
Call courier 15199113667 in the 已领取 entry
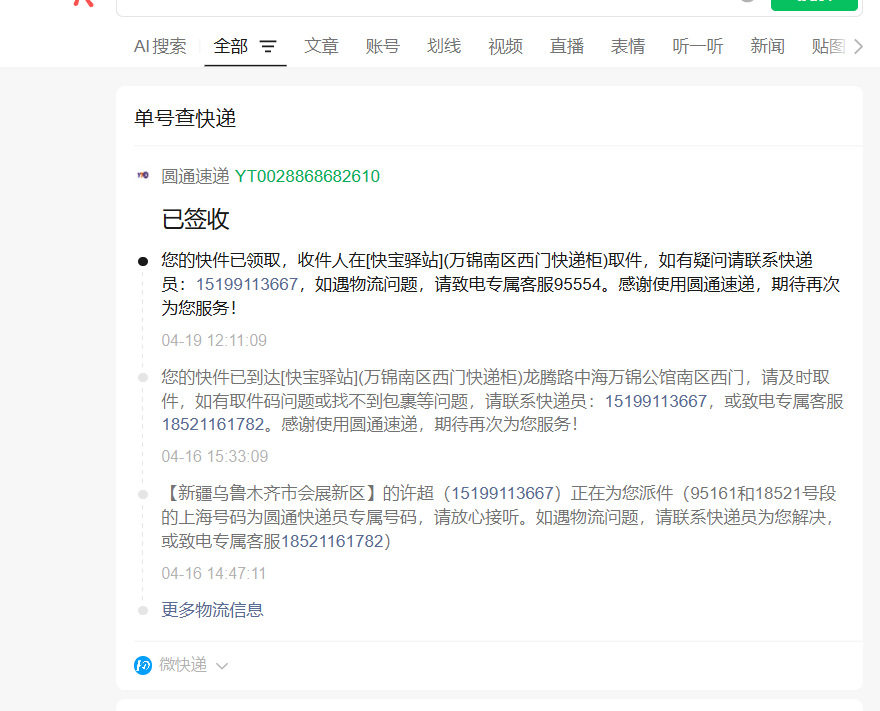[246, 285]
